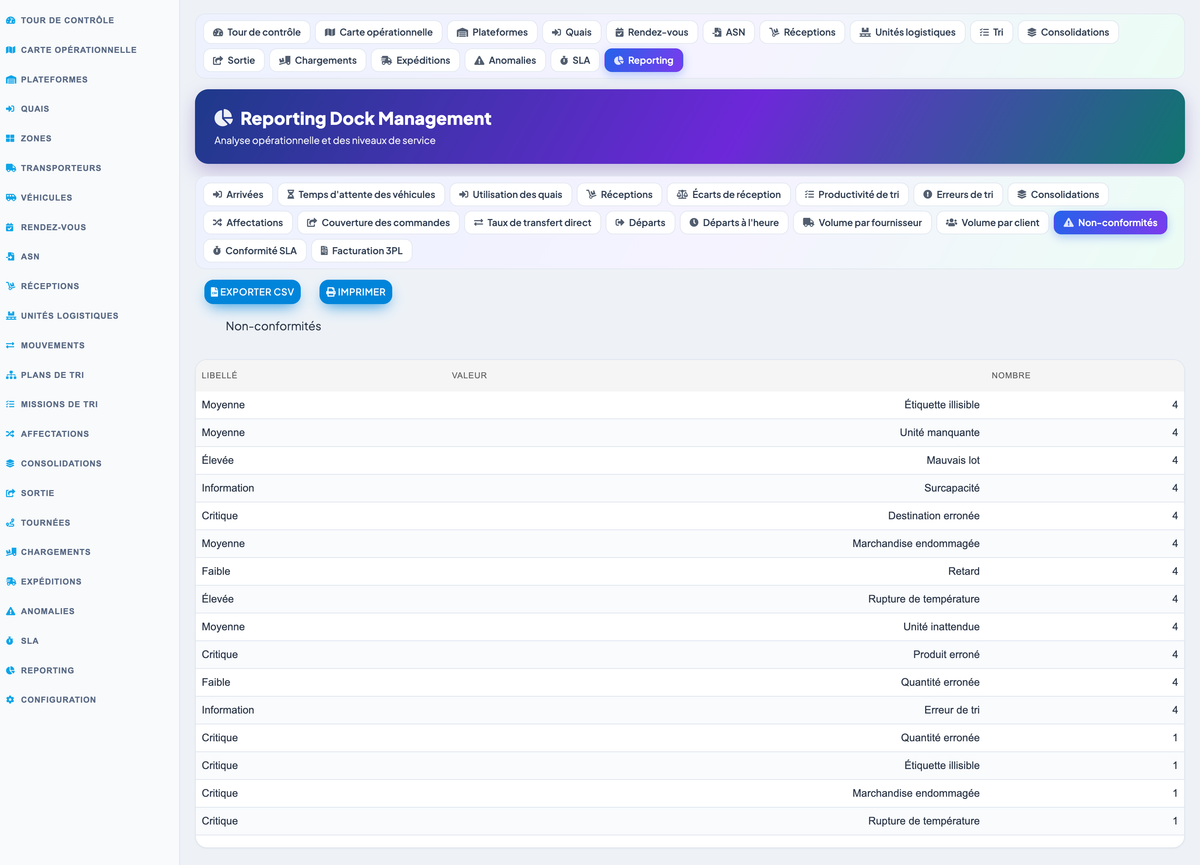Screen dimensions: 1200x865
Task: Open the Conformité SLA report
Action: [x=255, y=250]
